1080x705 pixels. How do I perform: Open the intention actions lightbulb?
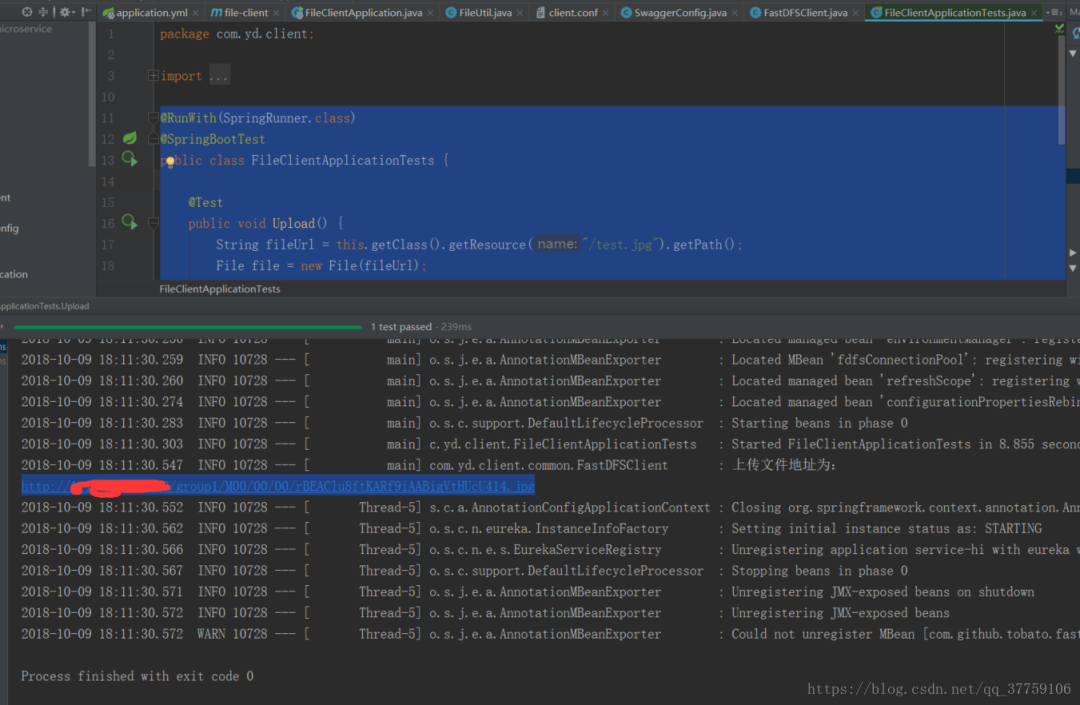point(171,162)
